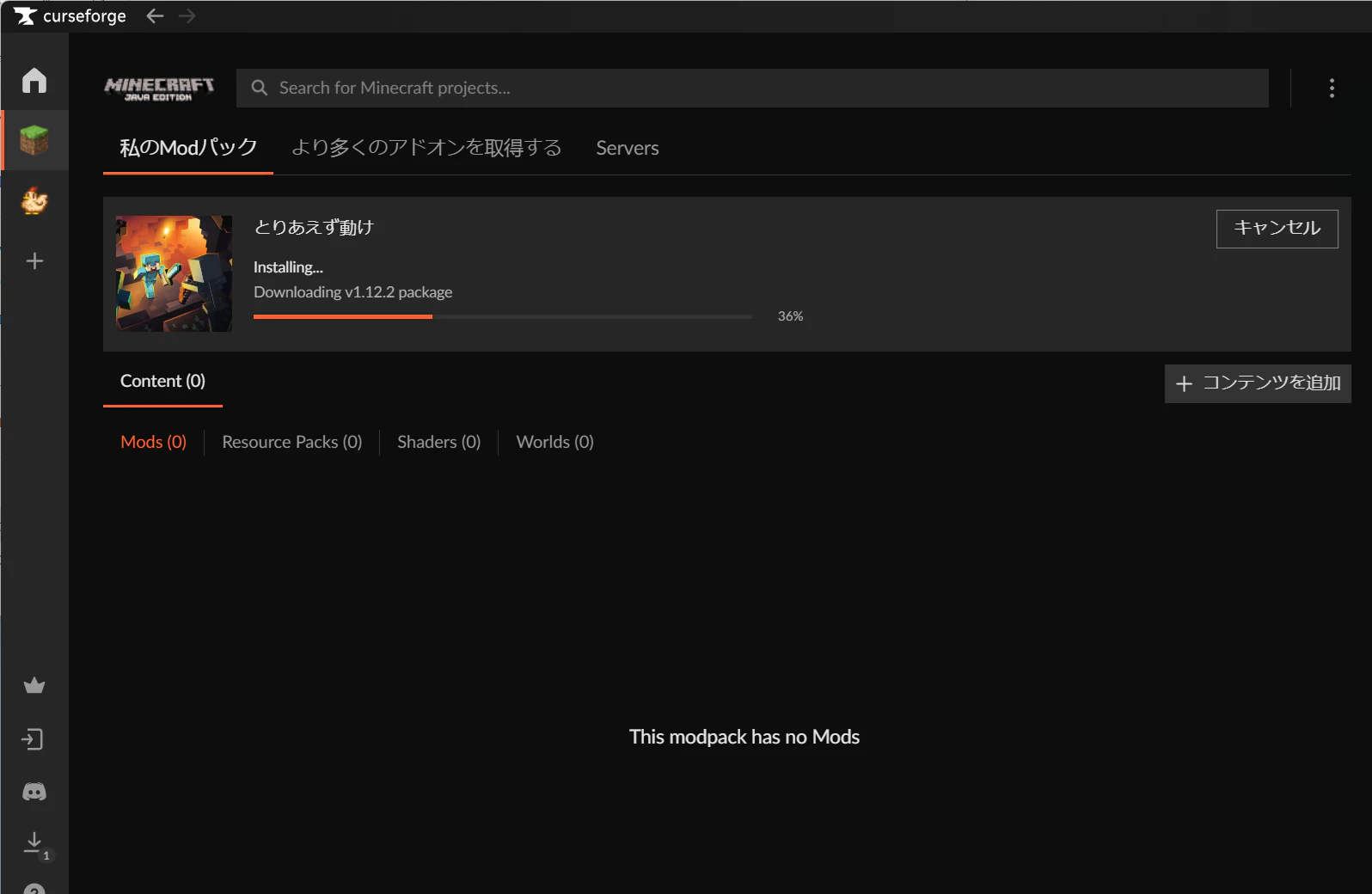The width and height of the screenshot is (1372, 894).
Task: Click the sign-in arrow icon
Action: pos(33,739)
